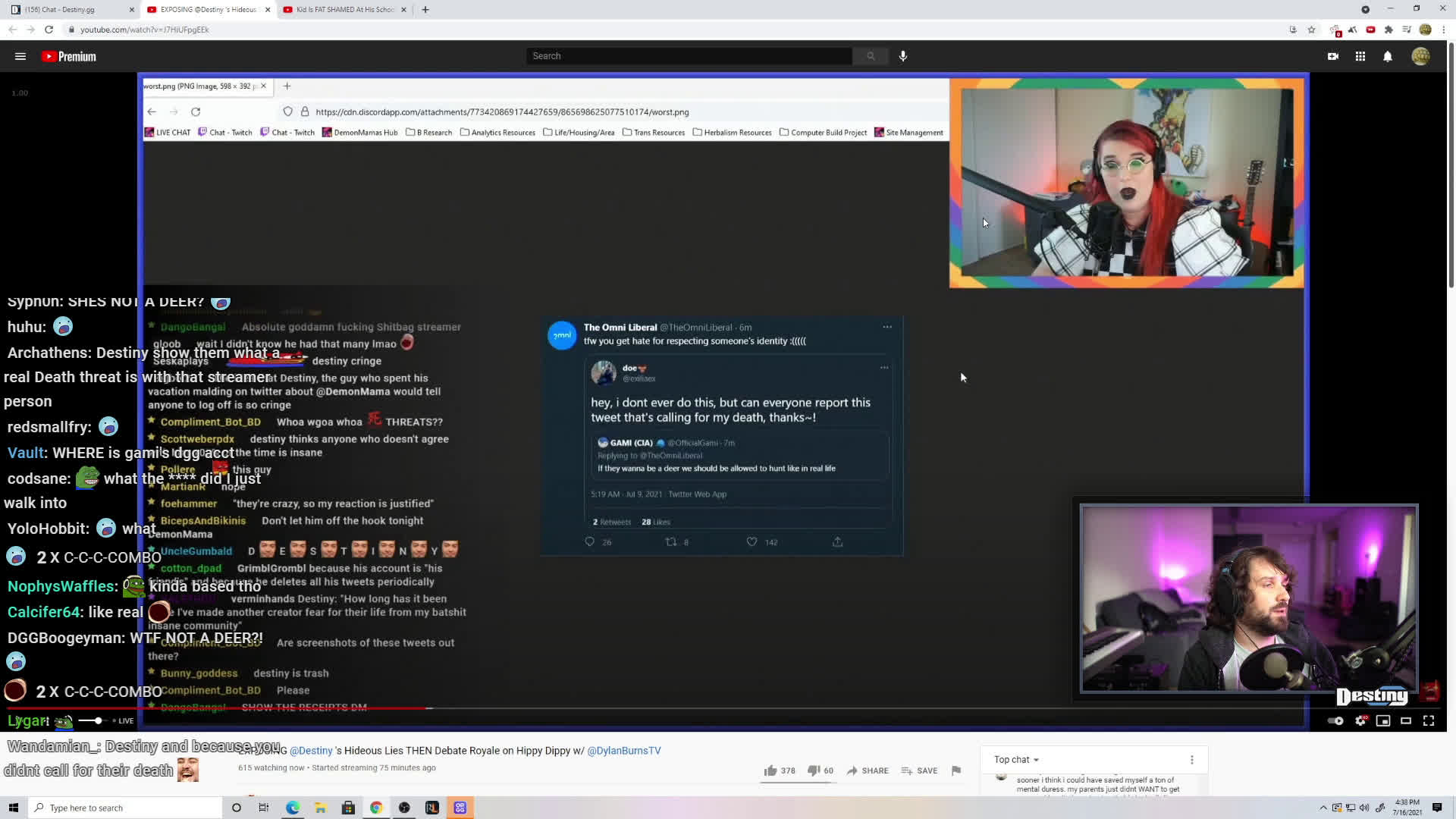Switch to the Kid Is FAT SHAMED tab
1456x819 pixels.
[x=345, y=10]
